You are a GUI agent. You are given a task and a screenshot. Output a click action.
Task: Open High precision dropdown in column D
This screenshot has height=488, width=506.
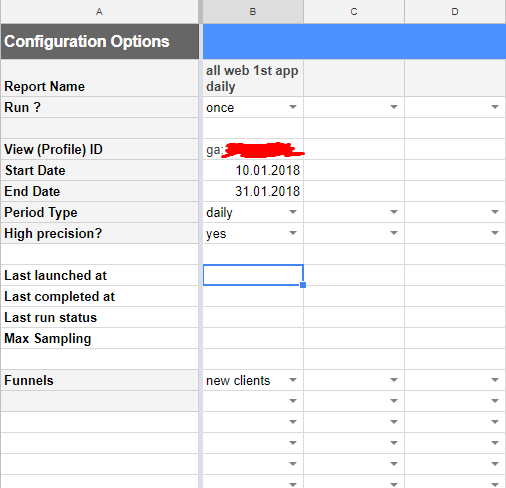[495, 233]
